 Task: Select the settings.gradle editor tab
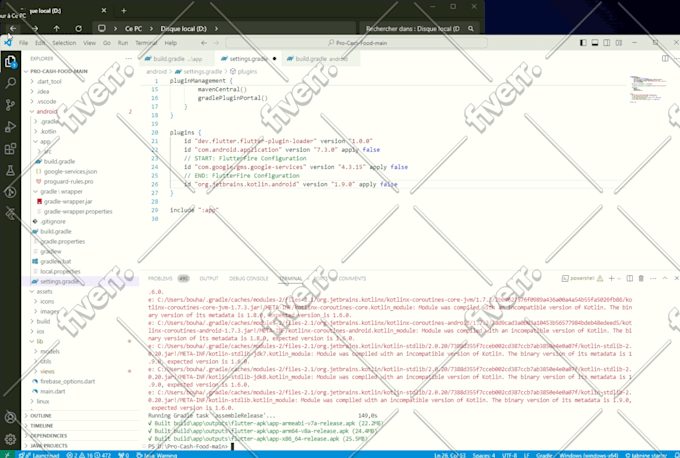coord(248,59)
